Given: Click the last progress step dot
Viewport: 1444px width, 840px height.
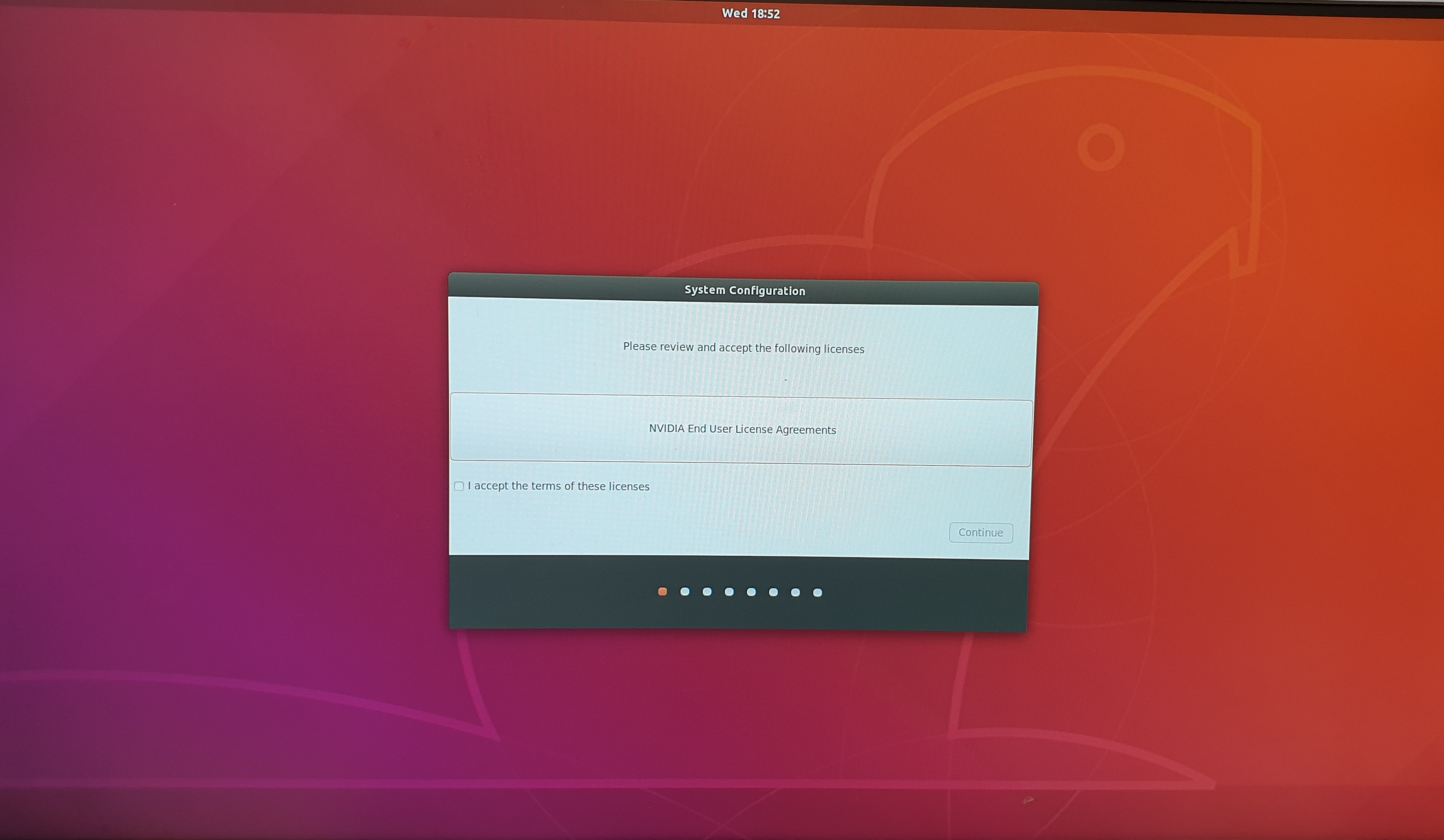Looking at the screenshot, I should pos(818,593).
